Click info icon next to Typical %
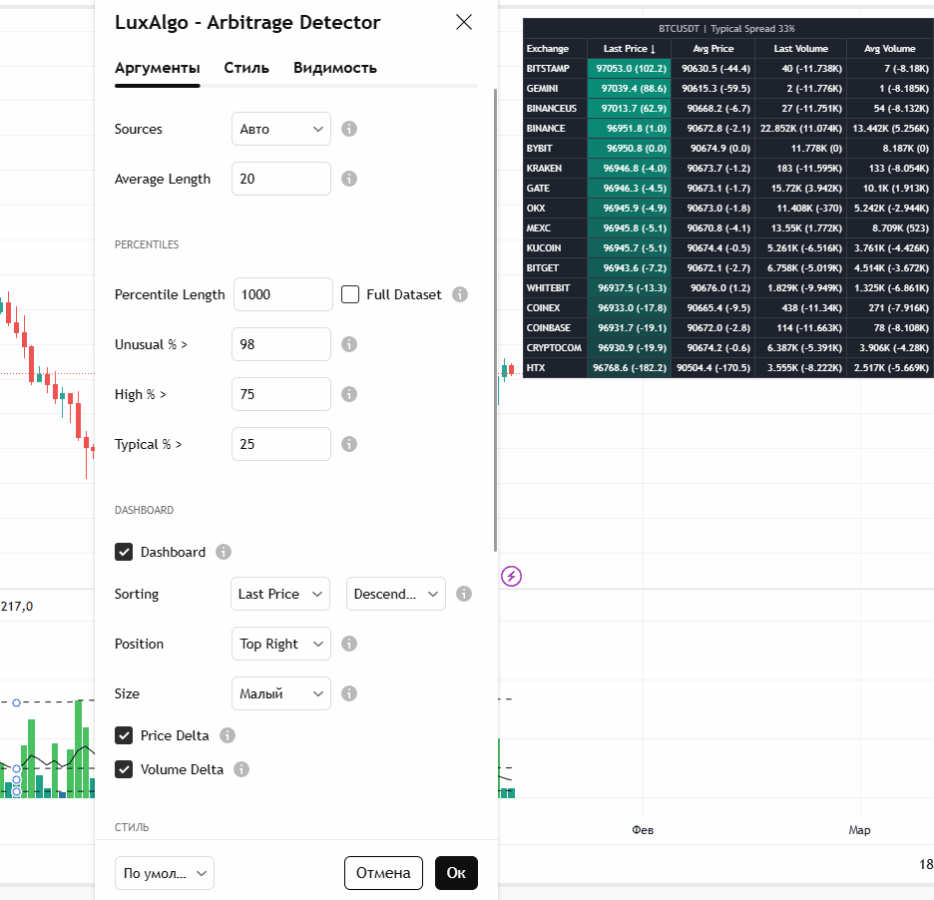 pos(349,444)
